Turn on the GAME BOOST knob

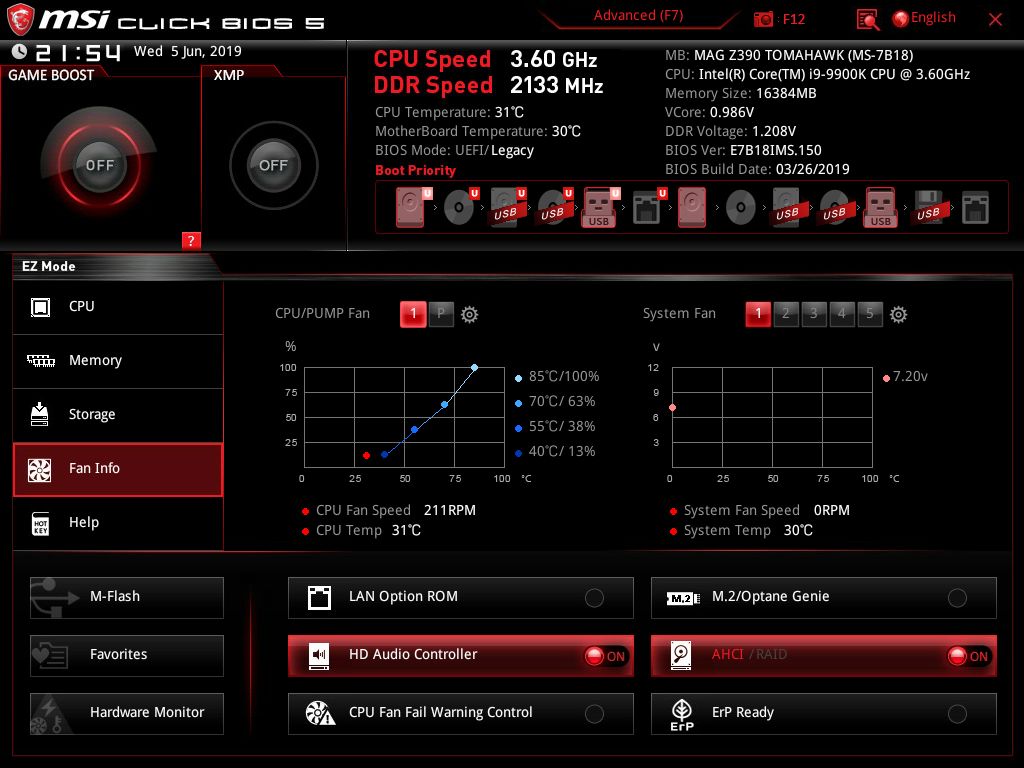pos(99,165)
